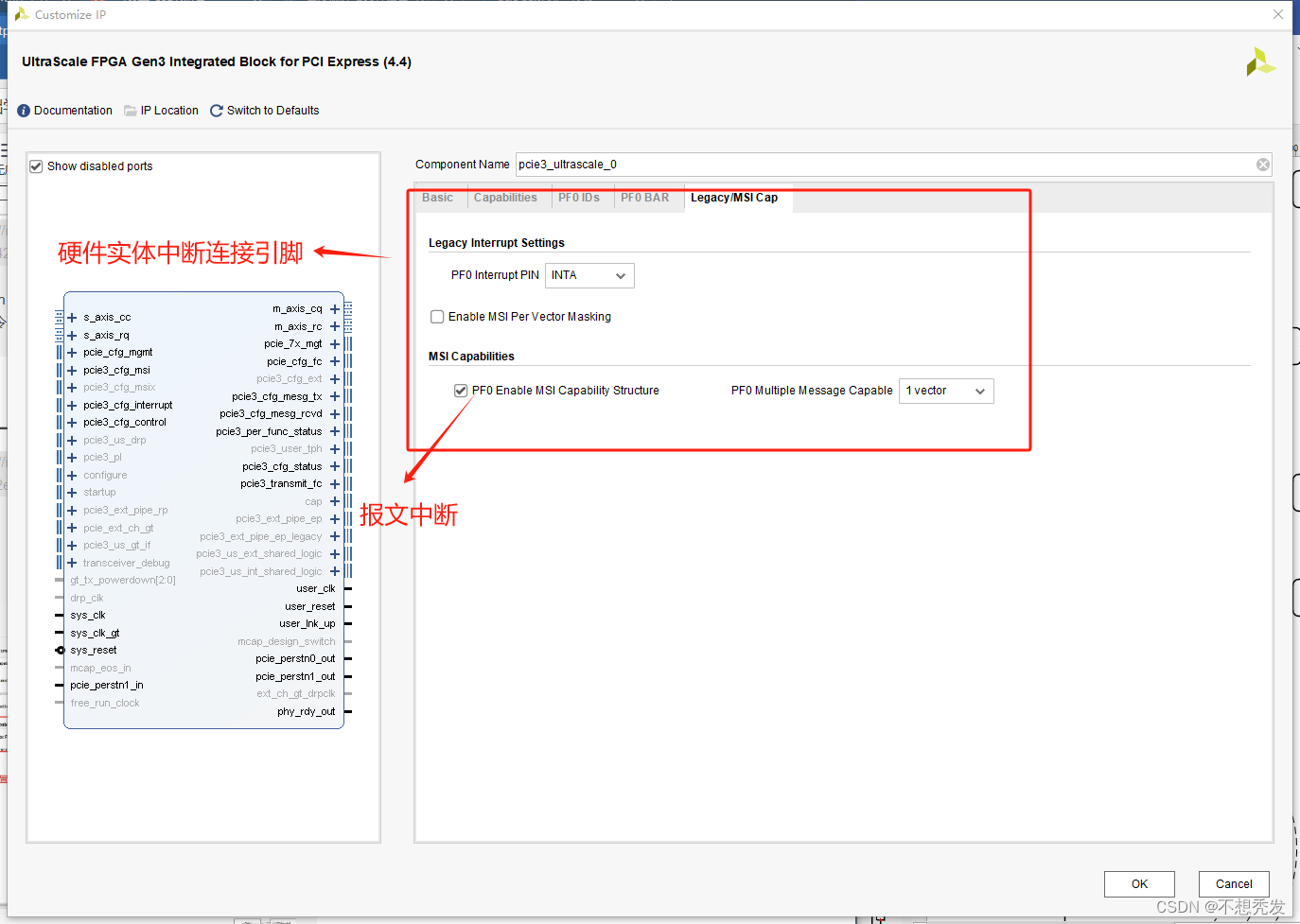Screen dimensions: 1300x924
Task: Click the sys_reset port label
Action: (x=94, y=651)
